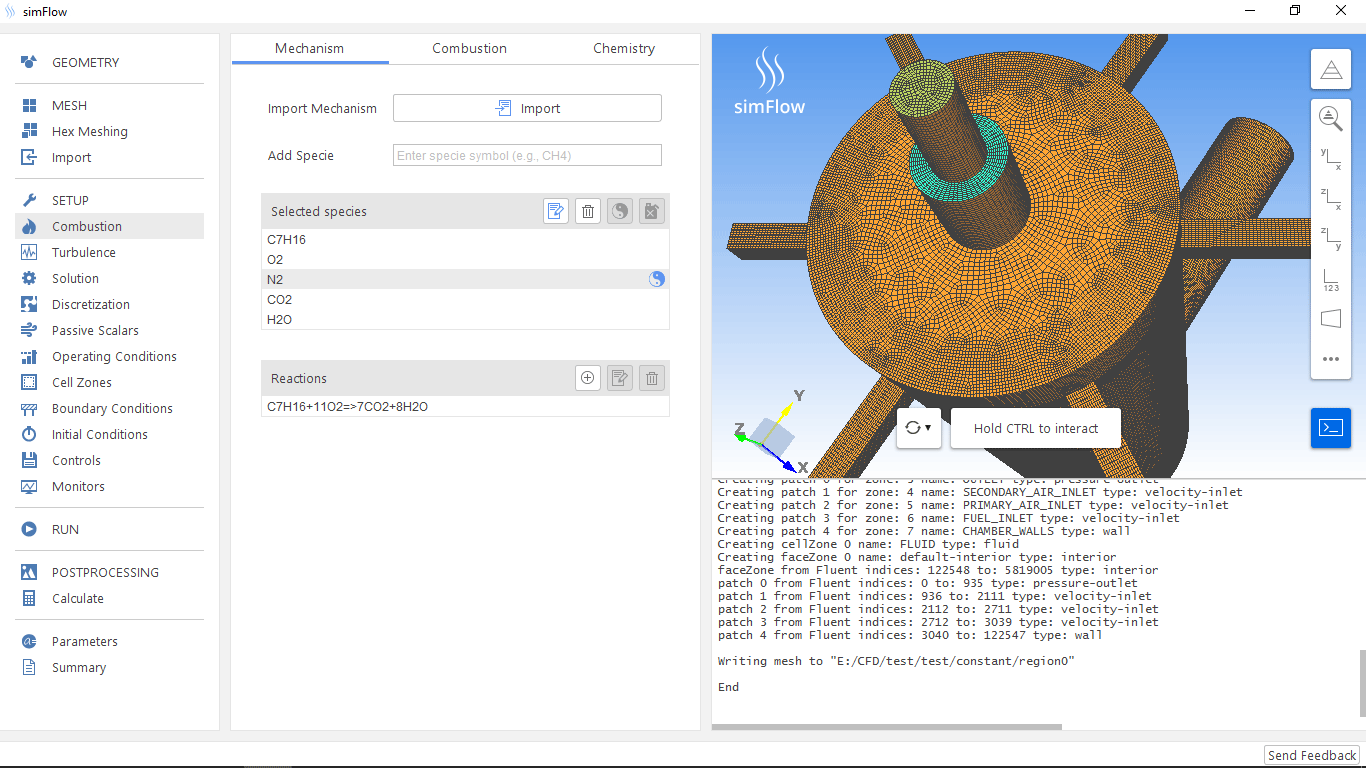
Task: Toggle the 123 axes scale display
Action: 1330,279
